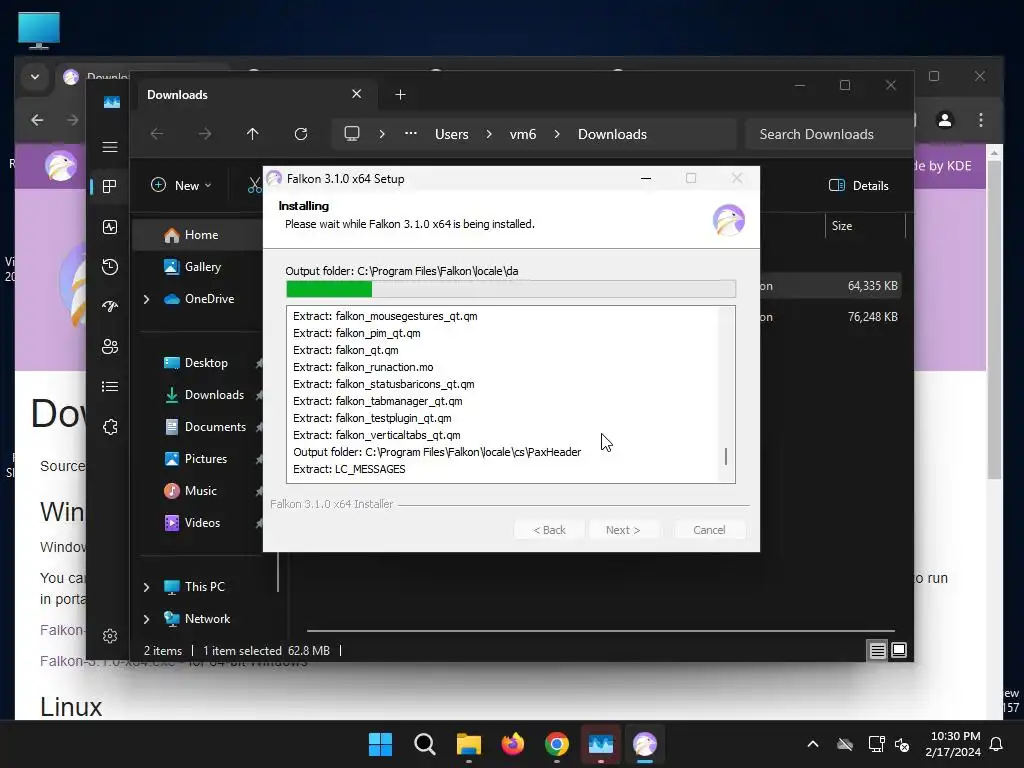Switch to details list view in Explorer
The width and height of the screenshot is (1024, 768).
(877, 650)
